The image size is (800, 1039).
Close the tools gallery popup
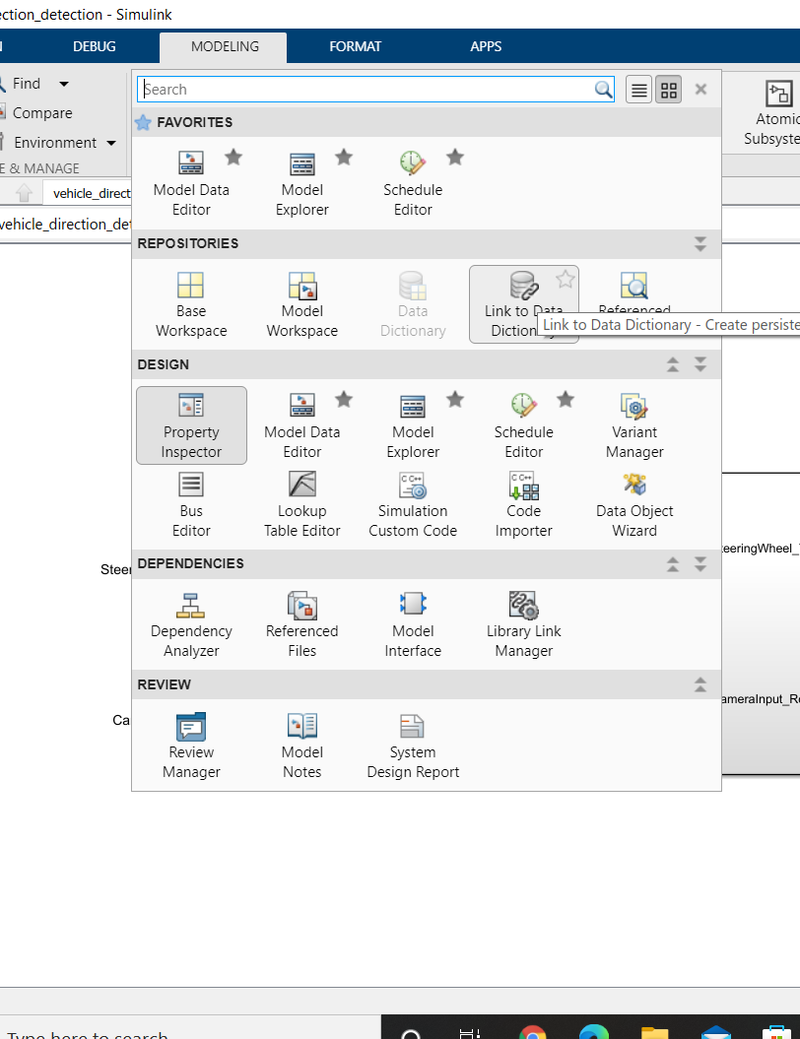701,89
